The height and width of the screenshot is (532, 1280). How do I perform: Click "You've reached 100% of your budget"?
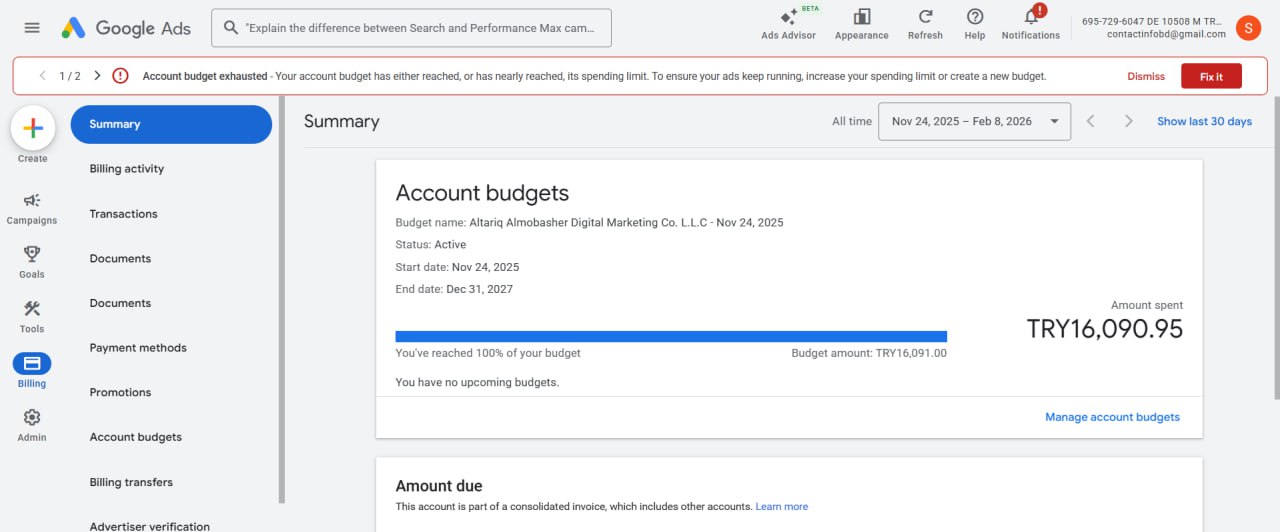point(488,353)
